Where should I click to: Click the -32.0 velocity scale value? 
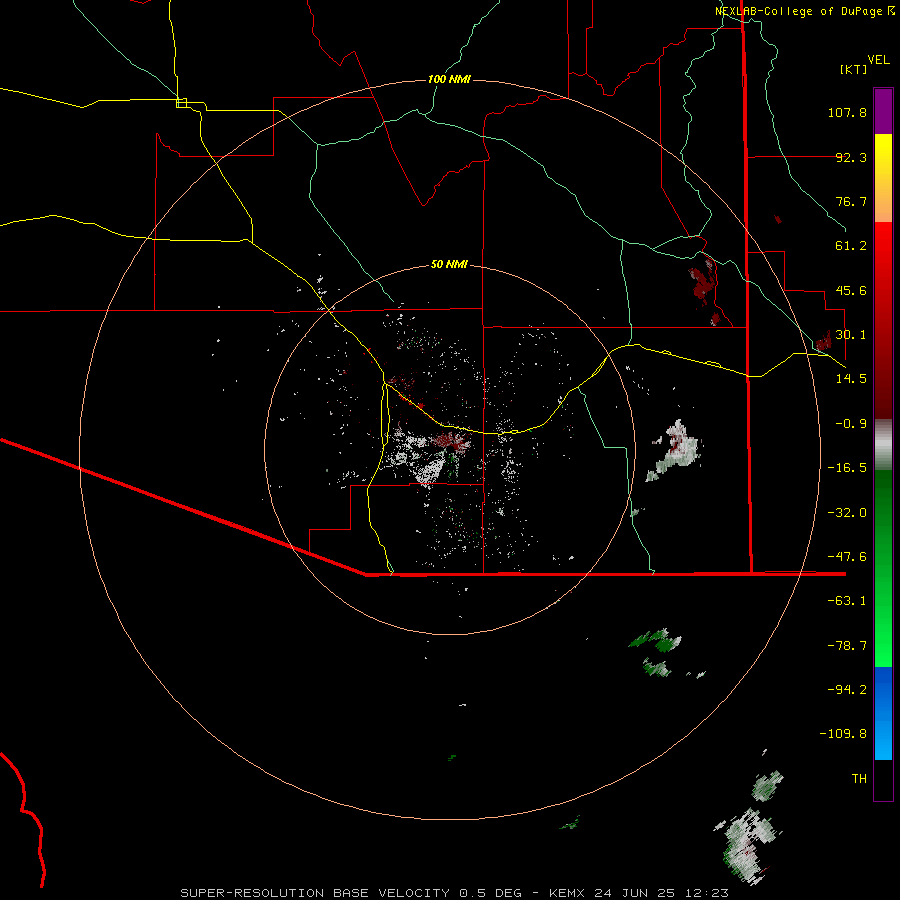tap(847, 513)
